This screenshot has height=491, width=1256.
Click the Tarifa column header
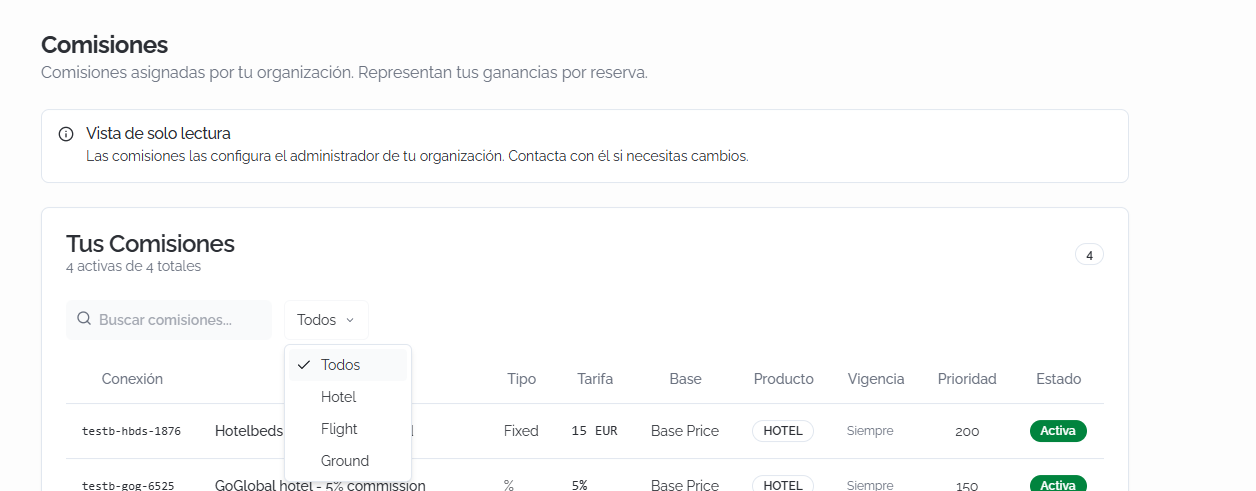pos(595,379)
